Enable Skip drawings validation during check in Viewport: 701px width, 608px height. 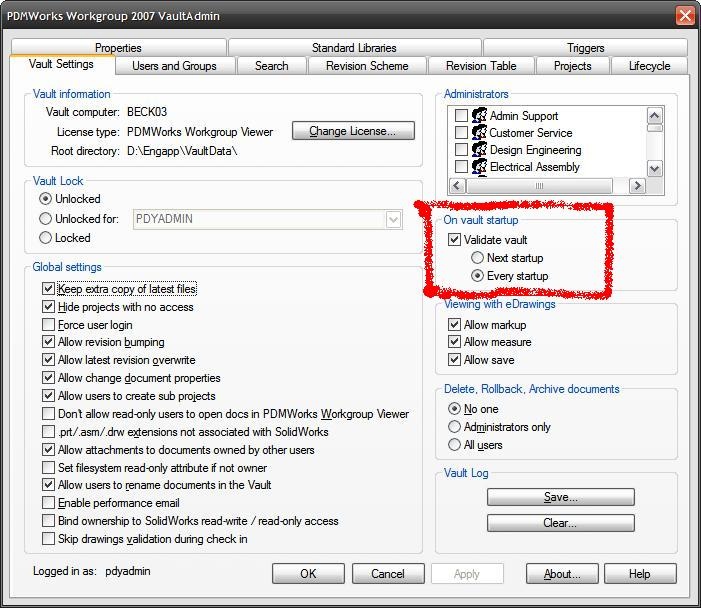coord(48,539)
